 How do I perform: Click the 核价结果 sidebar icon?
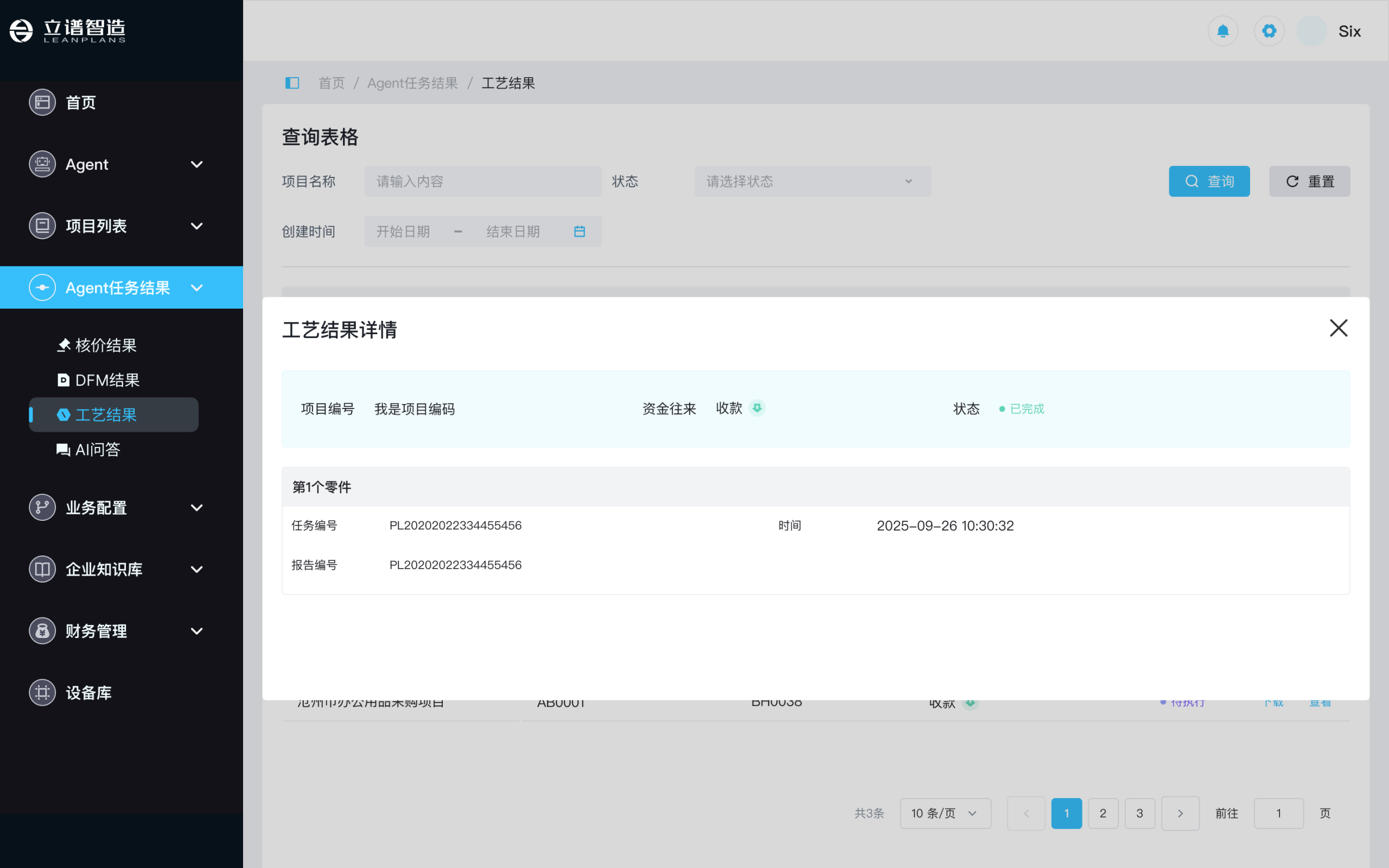point(63,345)
